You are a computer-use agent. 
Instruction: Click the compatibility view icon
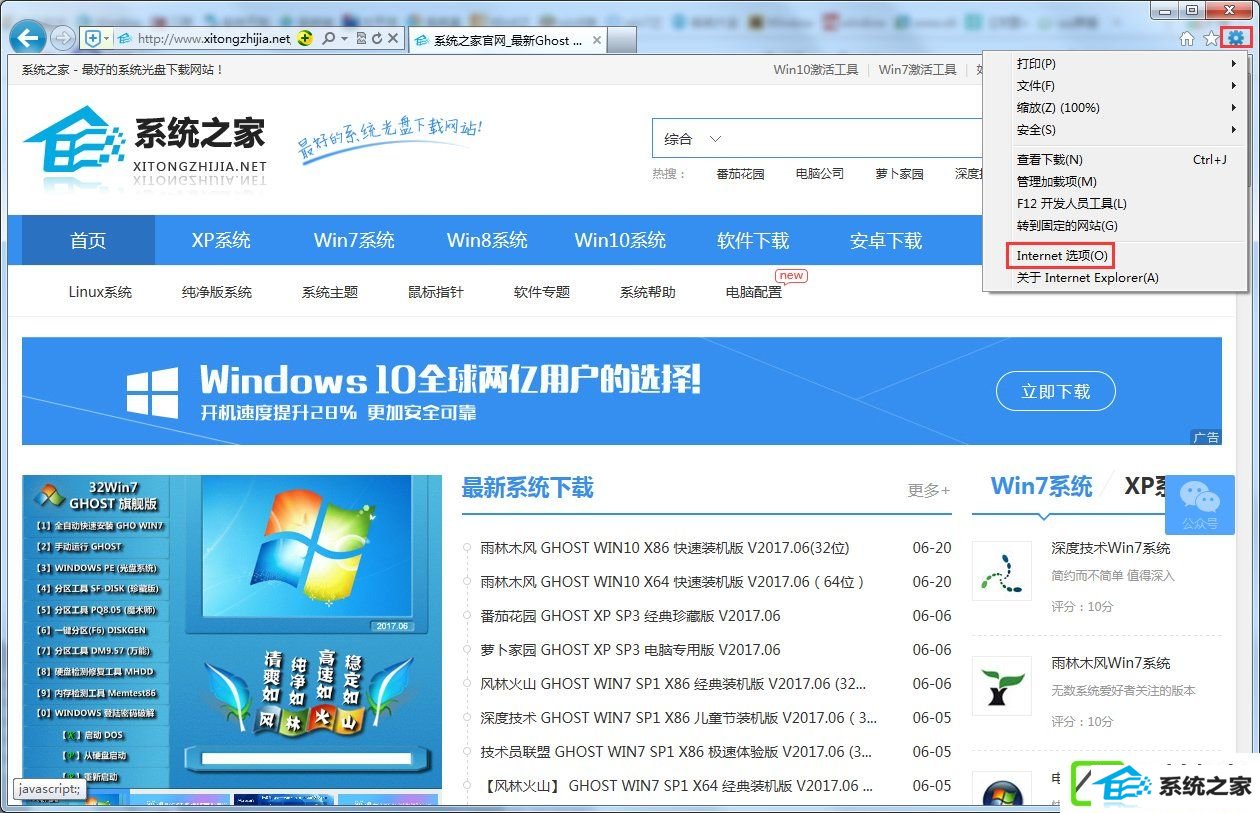point(361,38)
